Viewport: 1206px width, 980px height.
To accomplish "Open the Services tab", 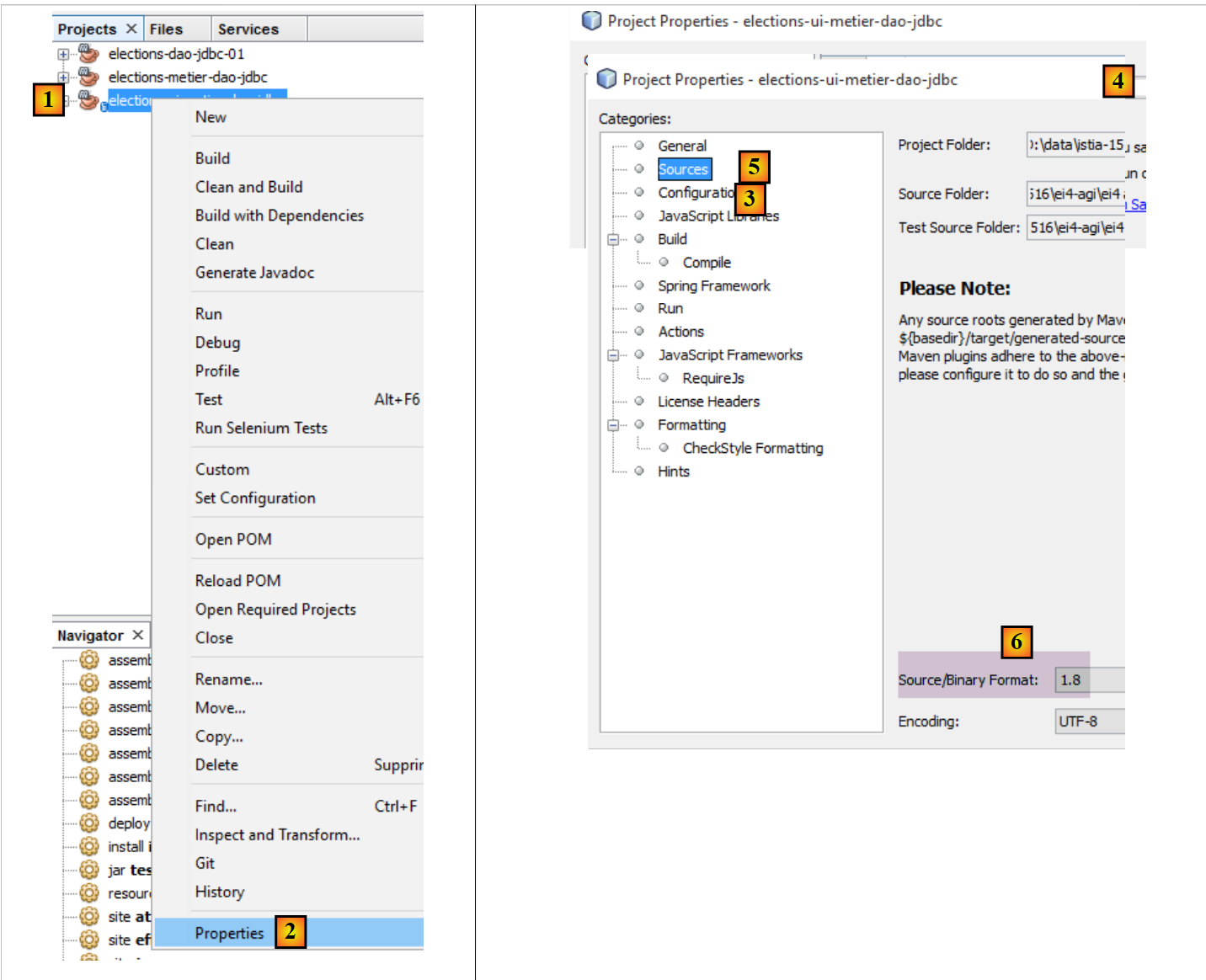I will (248, 29).
